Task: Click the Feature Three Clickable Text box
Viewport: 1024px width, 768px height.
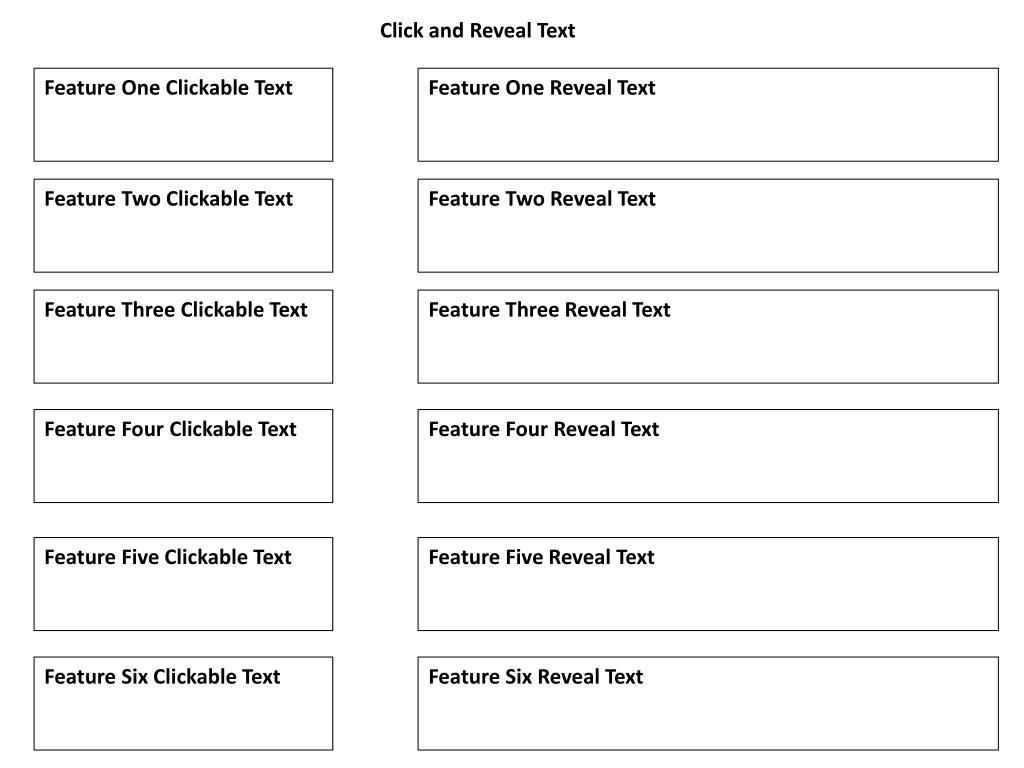Action: [184, 337]
